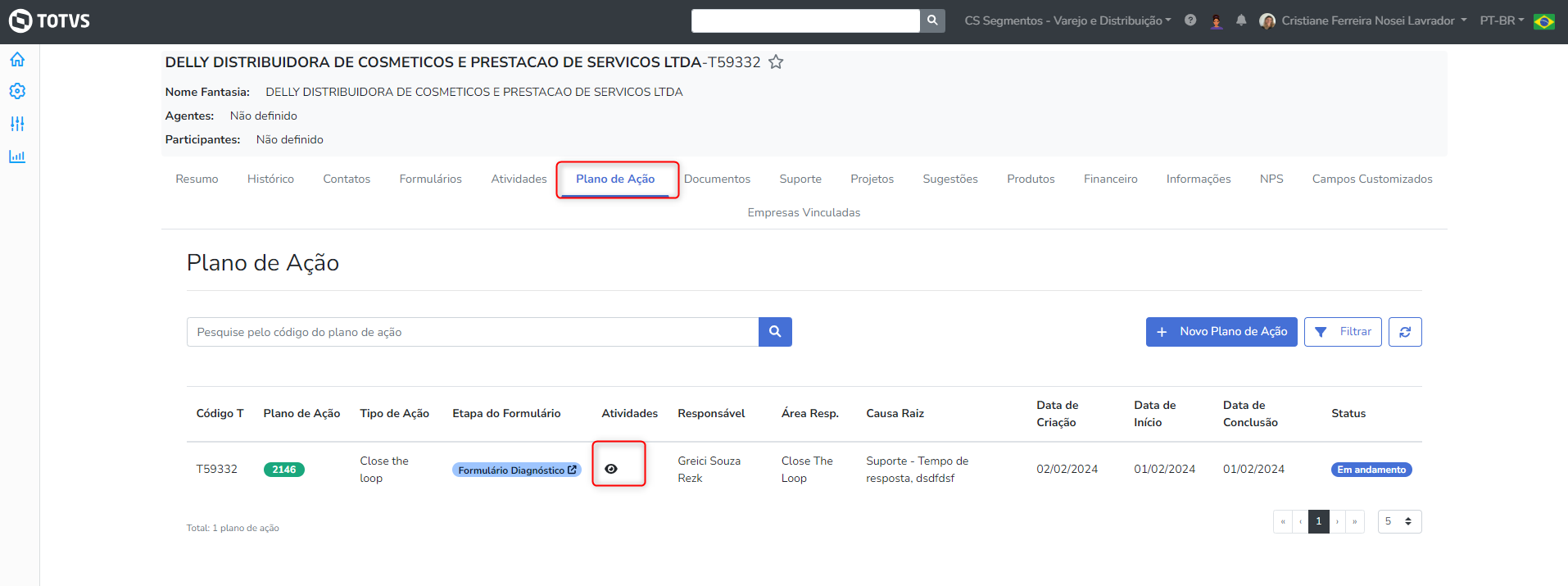The width and height of the screenshot is (1568, 586).
Task: Open the Sugestões tab
Action: (x=950, y=179)
